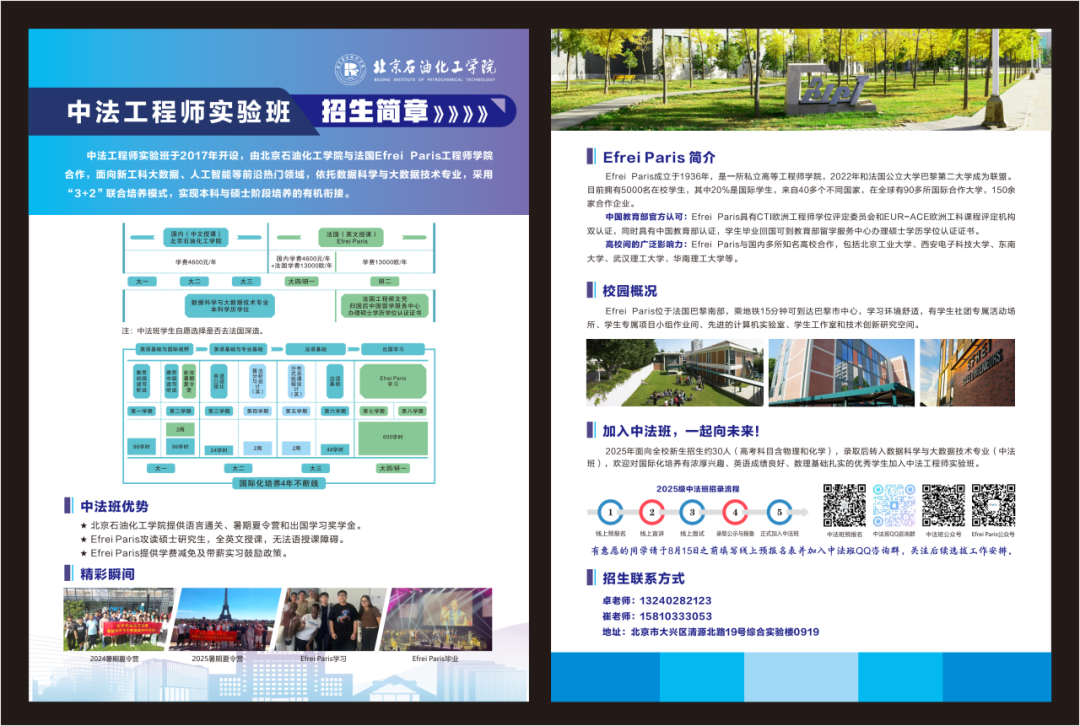Click the 第一学期 semester box
This screenshot has width=1080, height=726.
142,411
